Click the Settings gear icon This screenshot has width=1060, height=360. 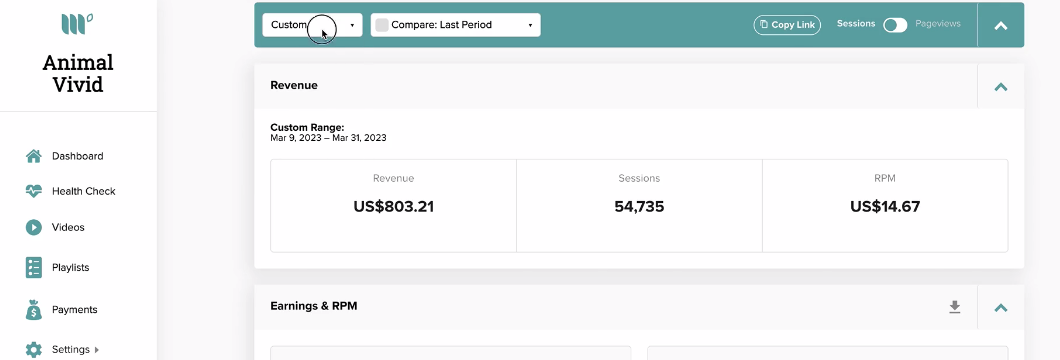point(34,350)
